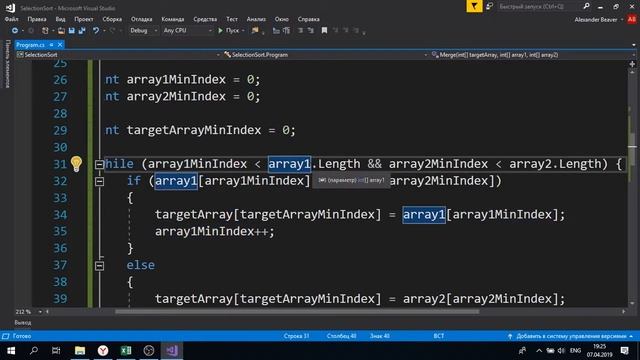Screen dimensions: 640x360
Task: Open the Тест menu
Action: 232,19
